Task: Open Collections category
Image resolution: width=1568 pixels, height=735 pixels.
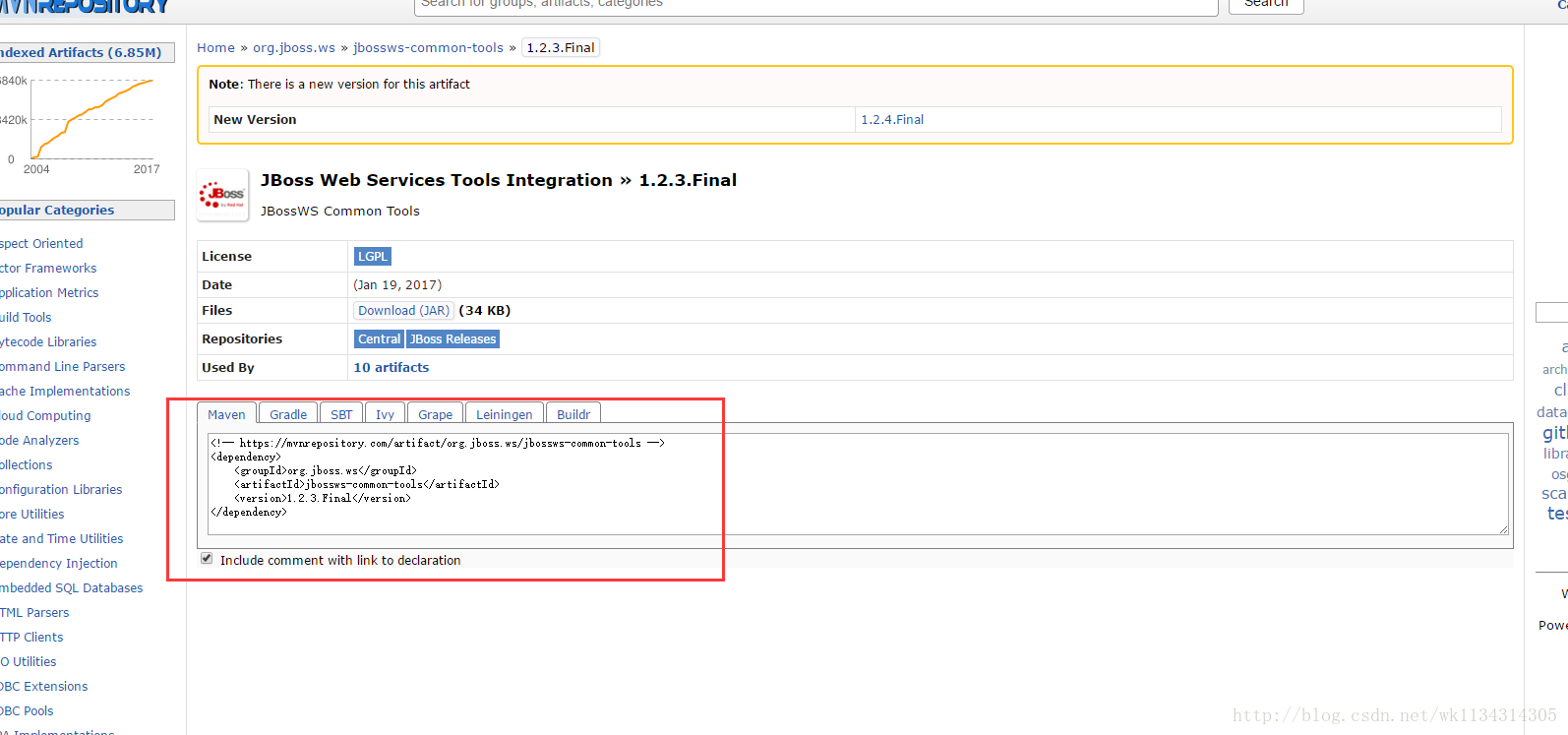Action: click(x=27, y=464)
